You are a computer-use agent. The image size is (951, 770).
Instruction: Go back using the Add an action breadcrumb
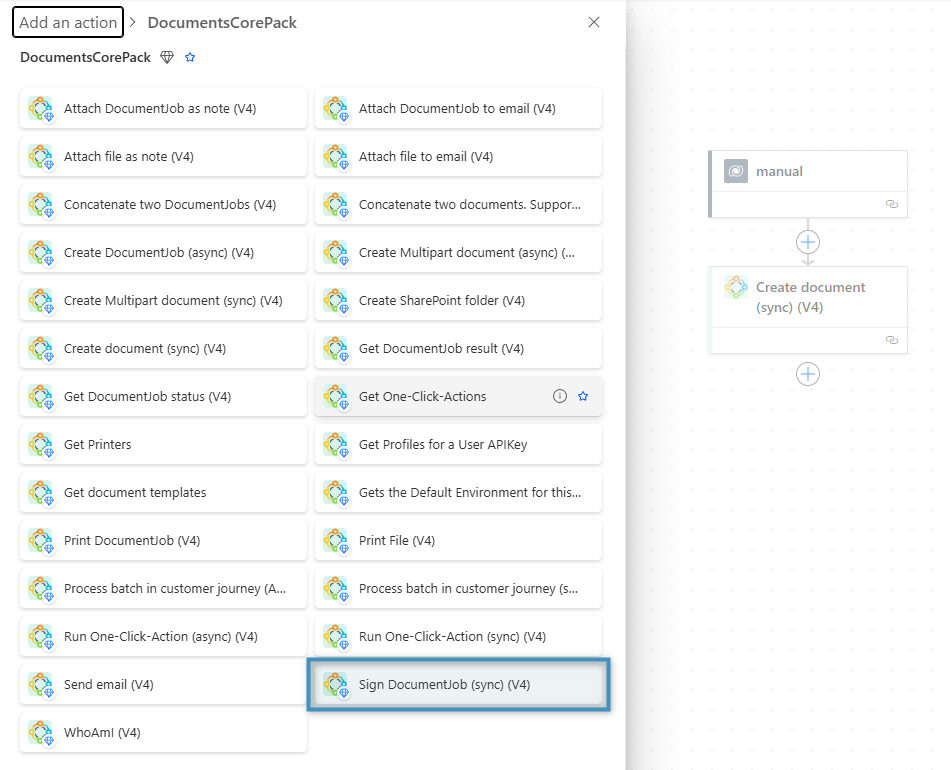pyautogui.click(x=67, y=21)
